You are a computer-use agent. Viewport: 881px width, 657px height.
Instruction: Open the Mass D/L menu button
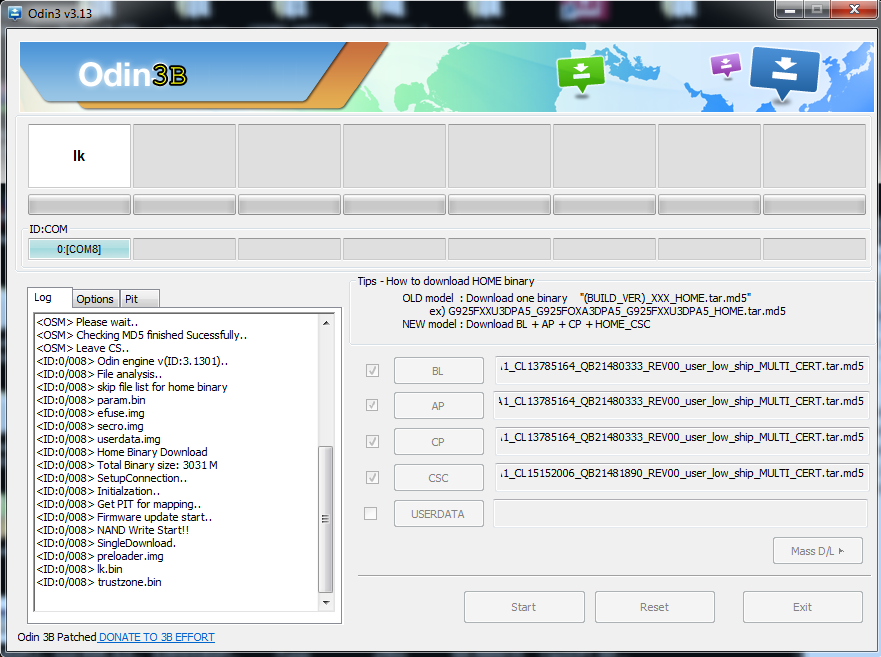(x=818, y=551)
